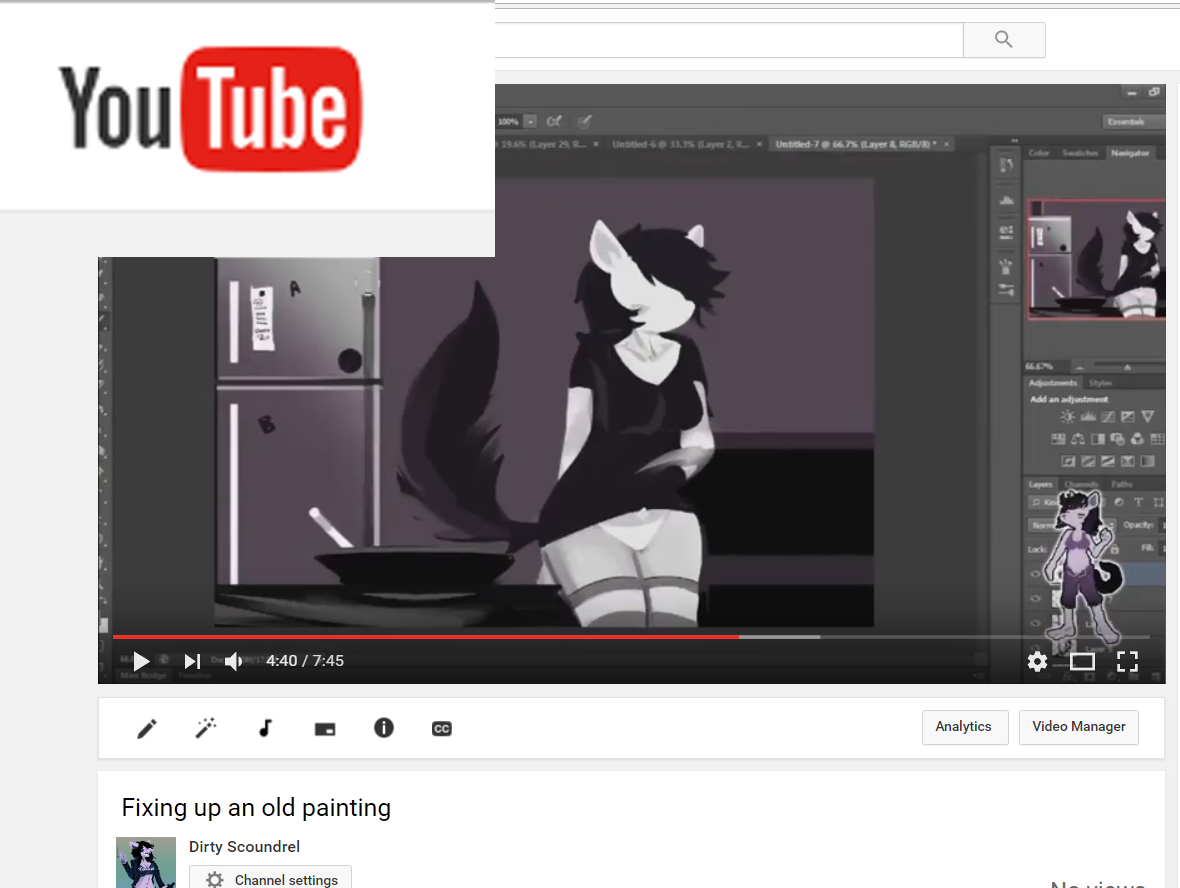Switch to the Untitled-6 document tab
This screenshot has height=888, width=1180.
(680, 144)
